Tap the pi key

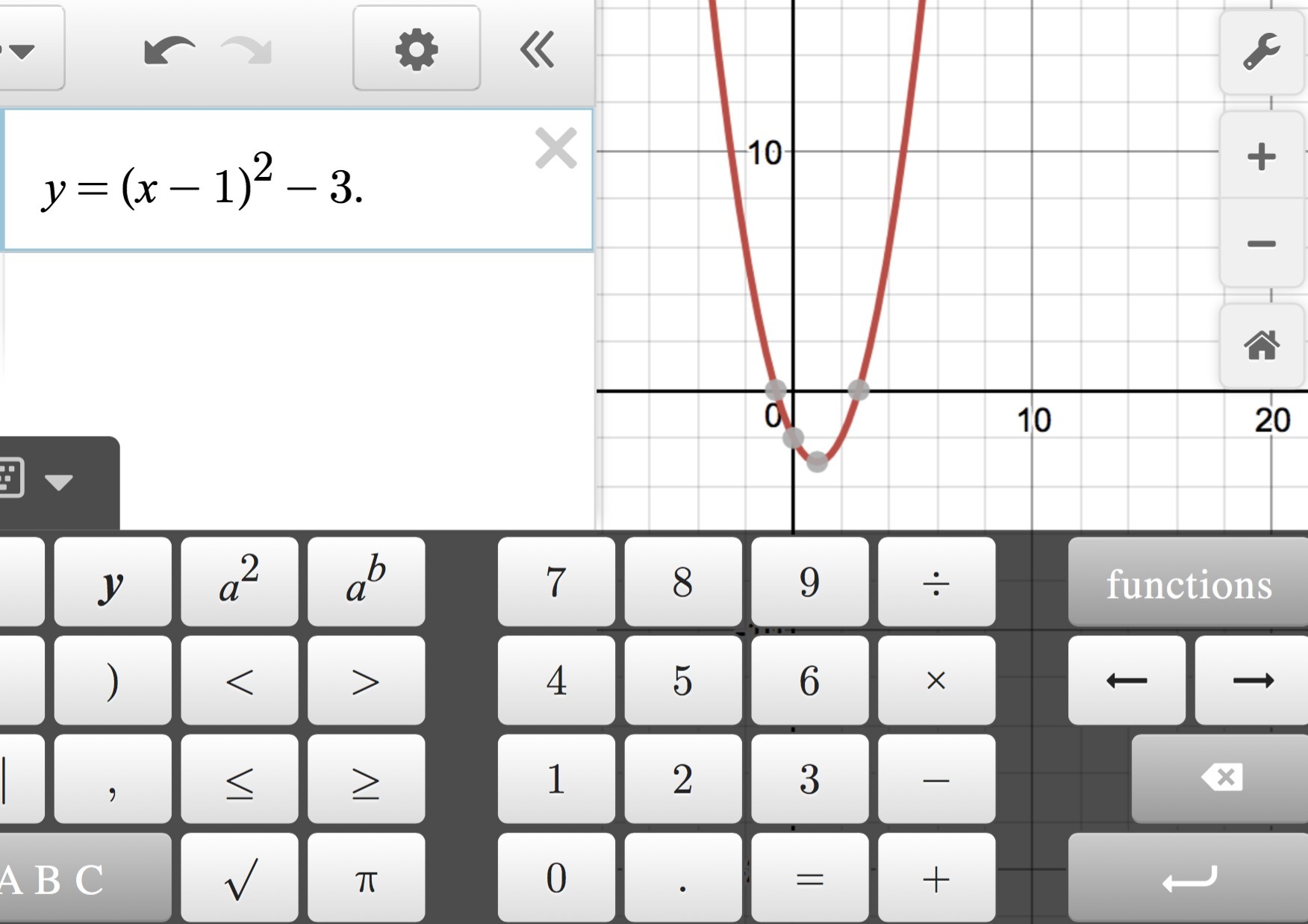pyautogui.click(x=367, y=878)
